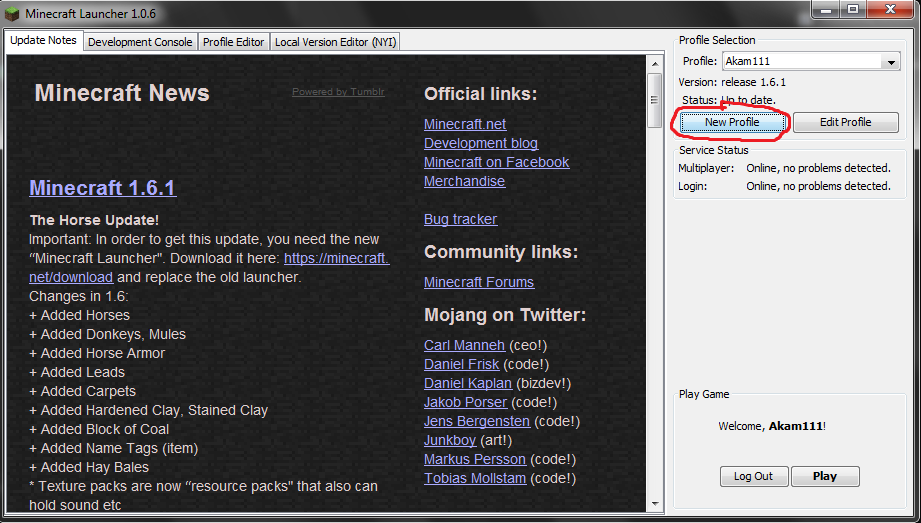
Task: Close the Minecraft Launcher window
Action: click(890, 9)
